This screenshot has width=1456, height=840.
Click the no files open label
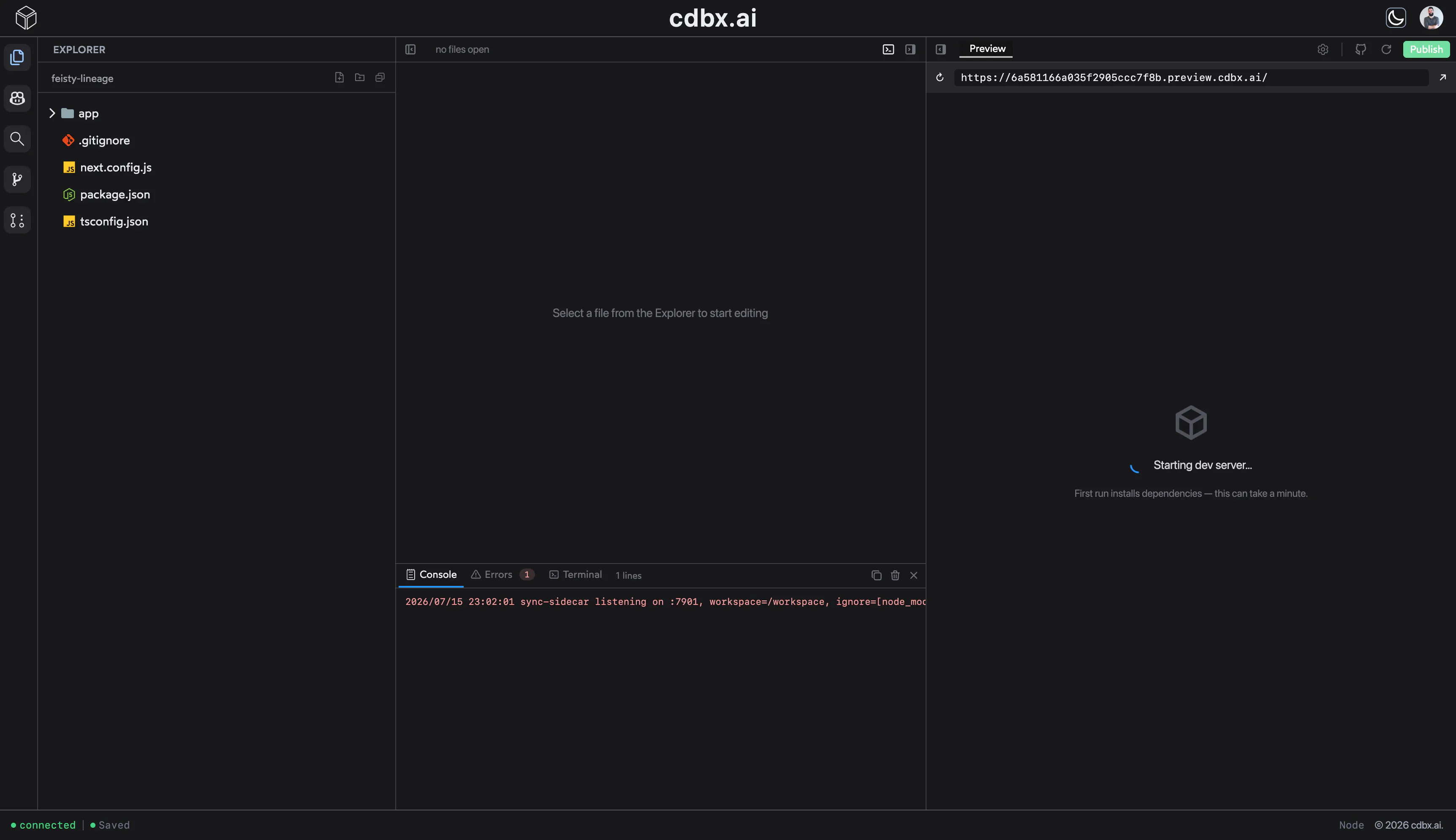[x=462, y=50]
